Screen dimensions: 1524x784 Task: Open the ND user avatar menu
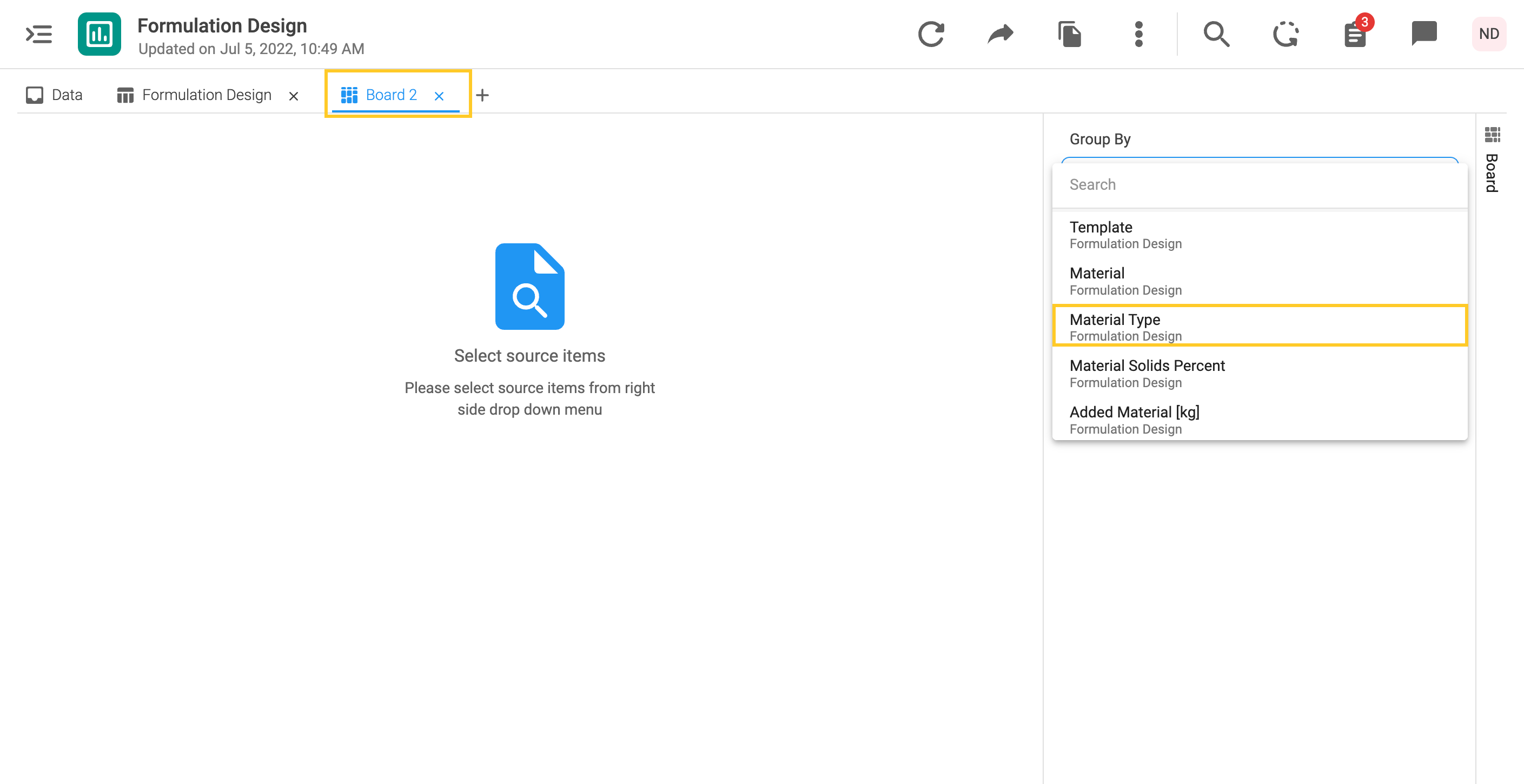coord(1489,34)
